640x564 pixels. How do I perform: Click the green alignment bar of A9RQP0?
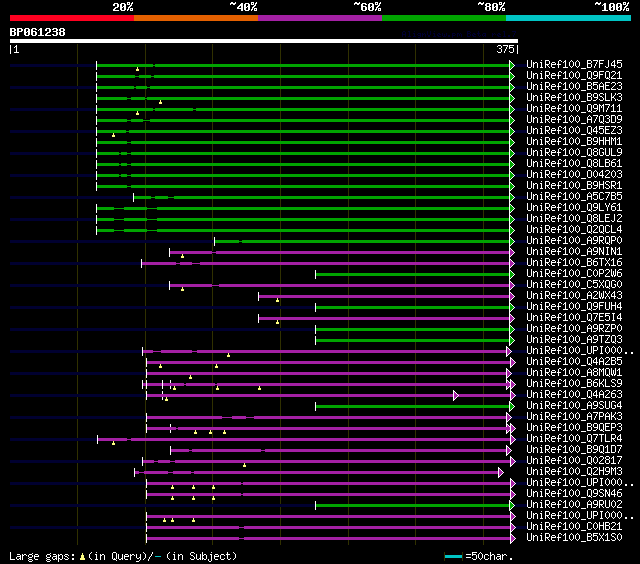pos(362,242)
